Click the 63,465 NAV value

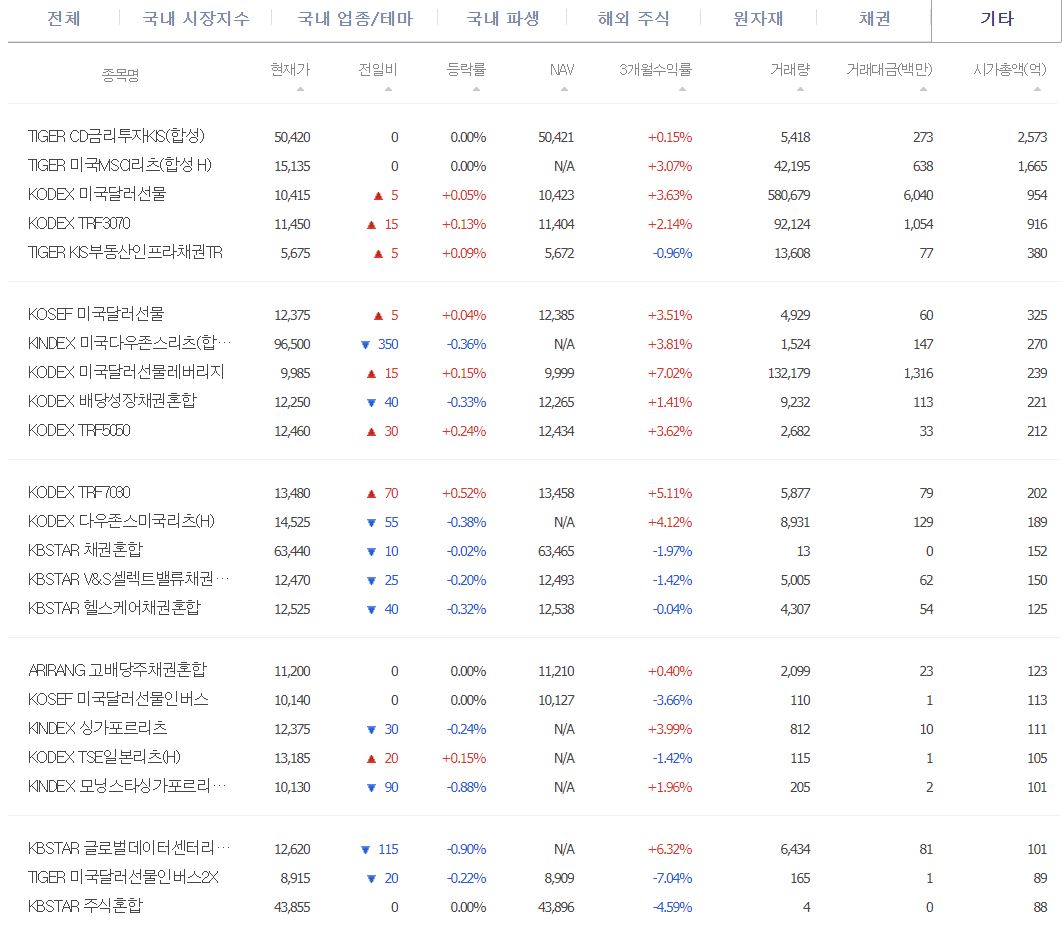coord(556,552)
